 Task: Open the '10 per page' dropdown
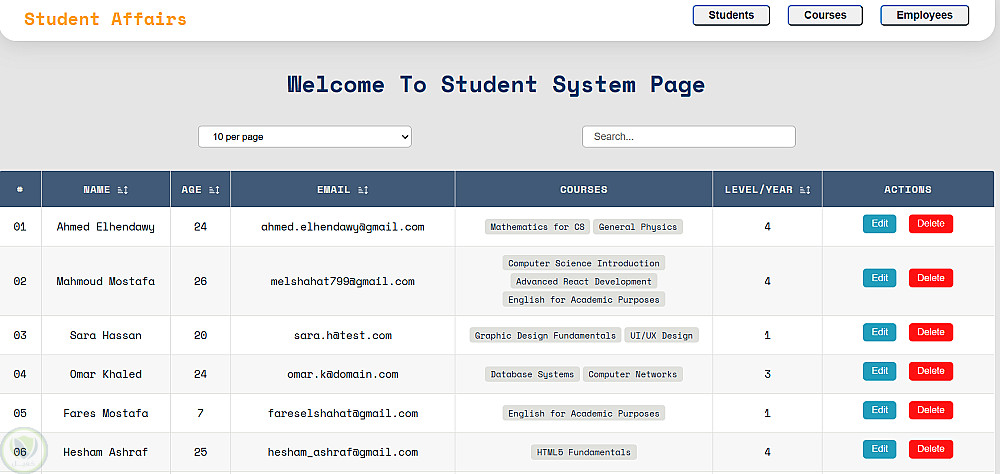305,137
